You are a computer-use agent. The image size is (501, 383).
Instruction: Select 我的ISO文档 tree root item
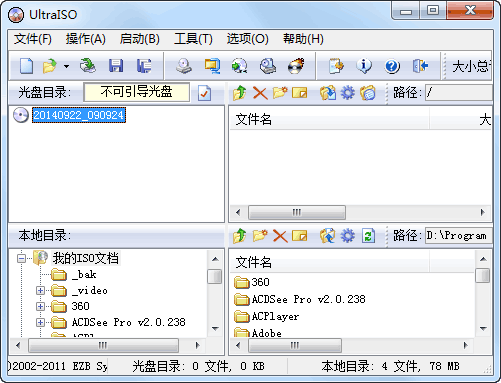click(86, 258)
